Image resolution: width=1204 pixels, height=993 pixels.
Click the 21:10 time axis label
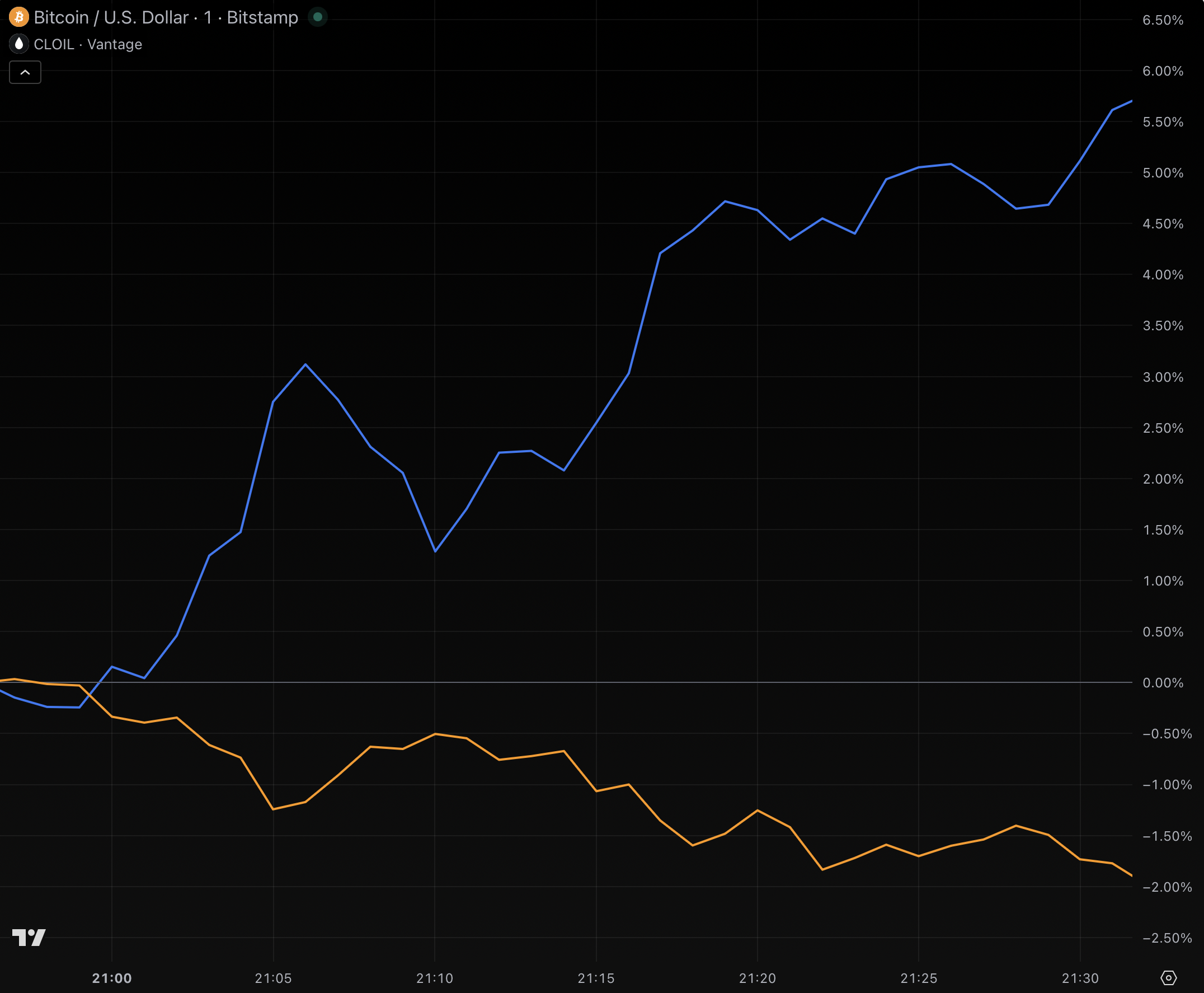tap(435, 978)
